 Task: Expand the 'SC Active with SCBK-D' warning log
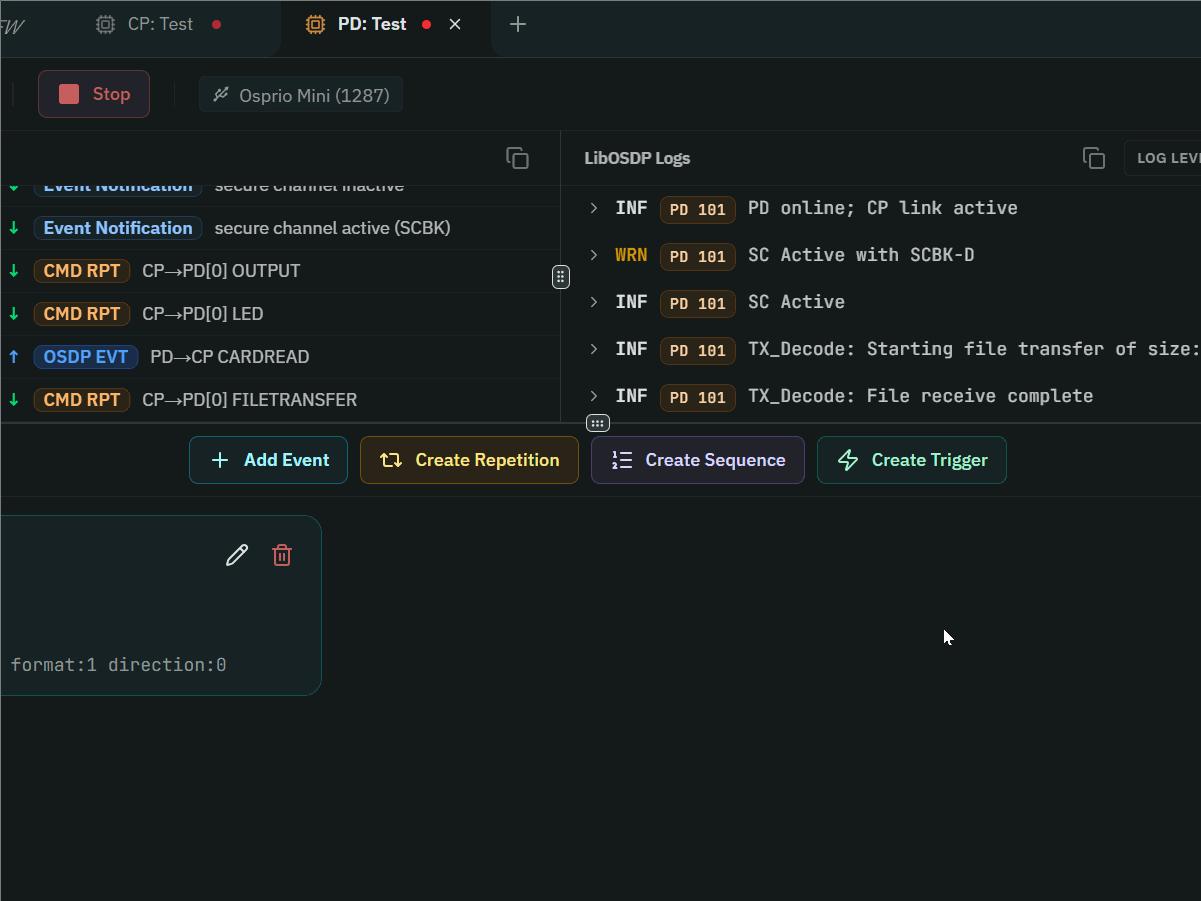click(x=593, y=255)
